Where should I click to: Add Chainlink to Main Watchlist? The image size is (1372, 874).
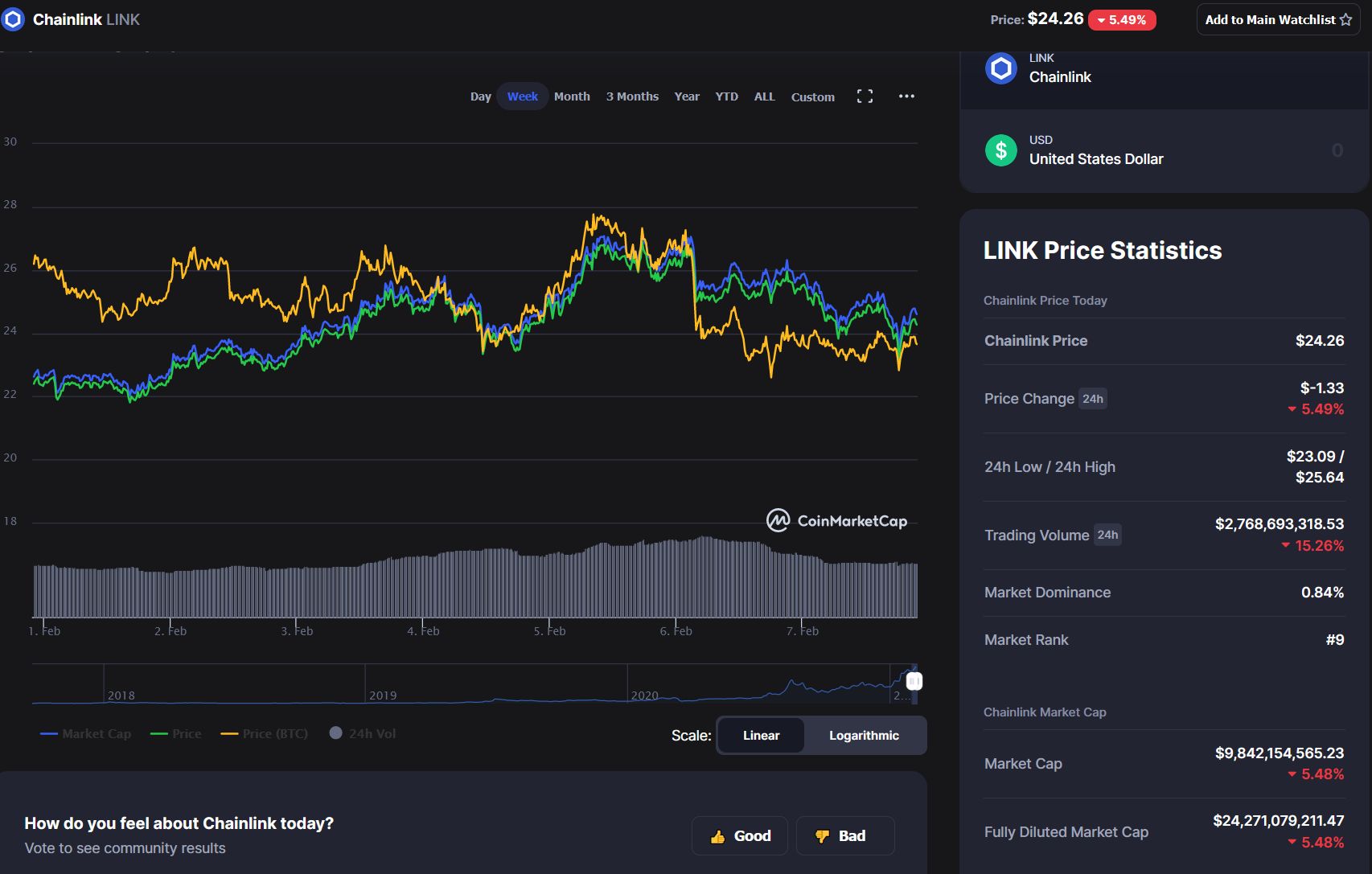pos(1277,20)
